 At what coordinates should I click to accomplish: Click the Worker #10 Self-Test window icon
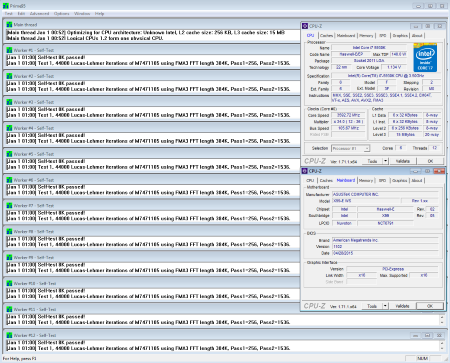9,284
